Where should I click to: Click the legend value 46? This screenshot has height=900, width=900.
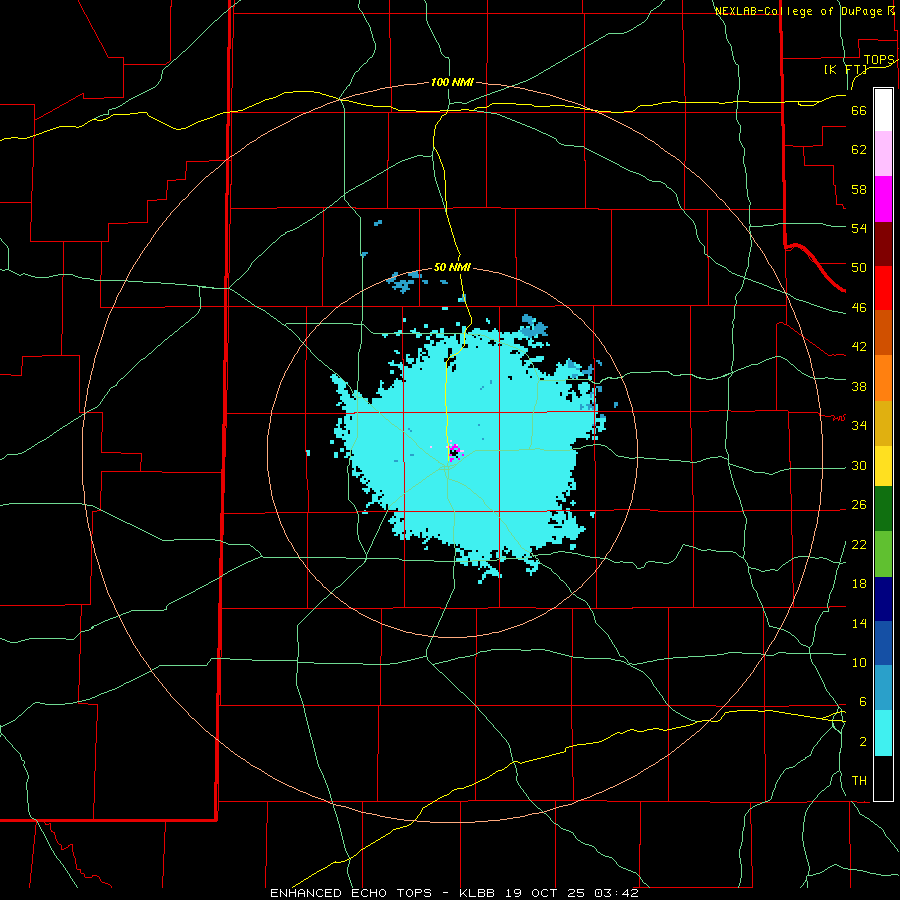pos(859,308)
